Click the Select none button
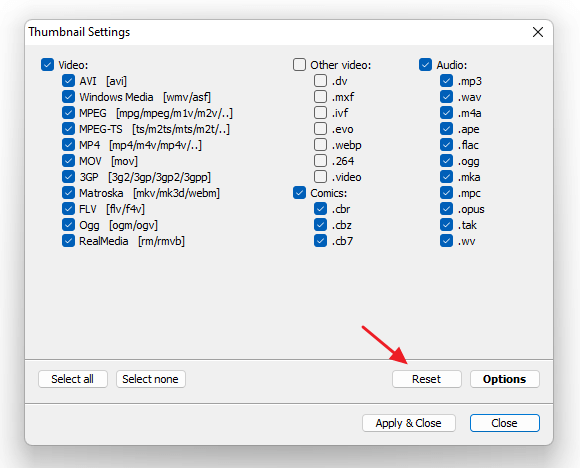The width and height of the screenshot is (580, 468). pos(151,379)
